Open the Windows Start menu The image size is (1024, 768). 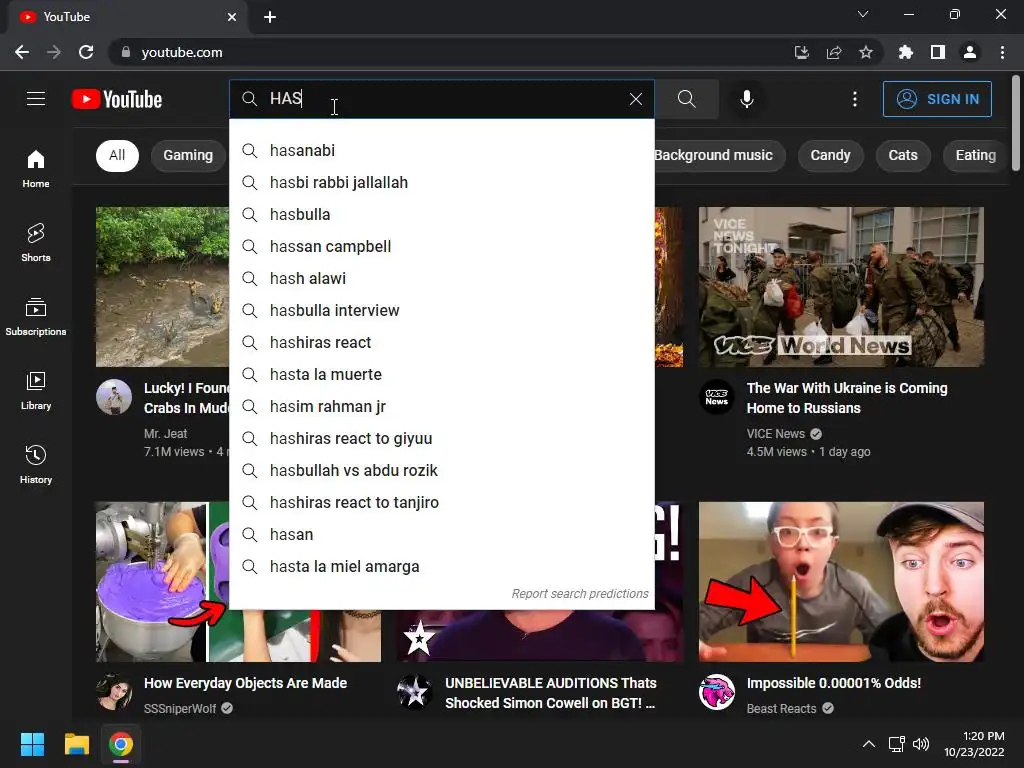coord(32,744)
